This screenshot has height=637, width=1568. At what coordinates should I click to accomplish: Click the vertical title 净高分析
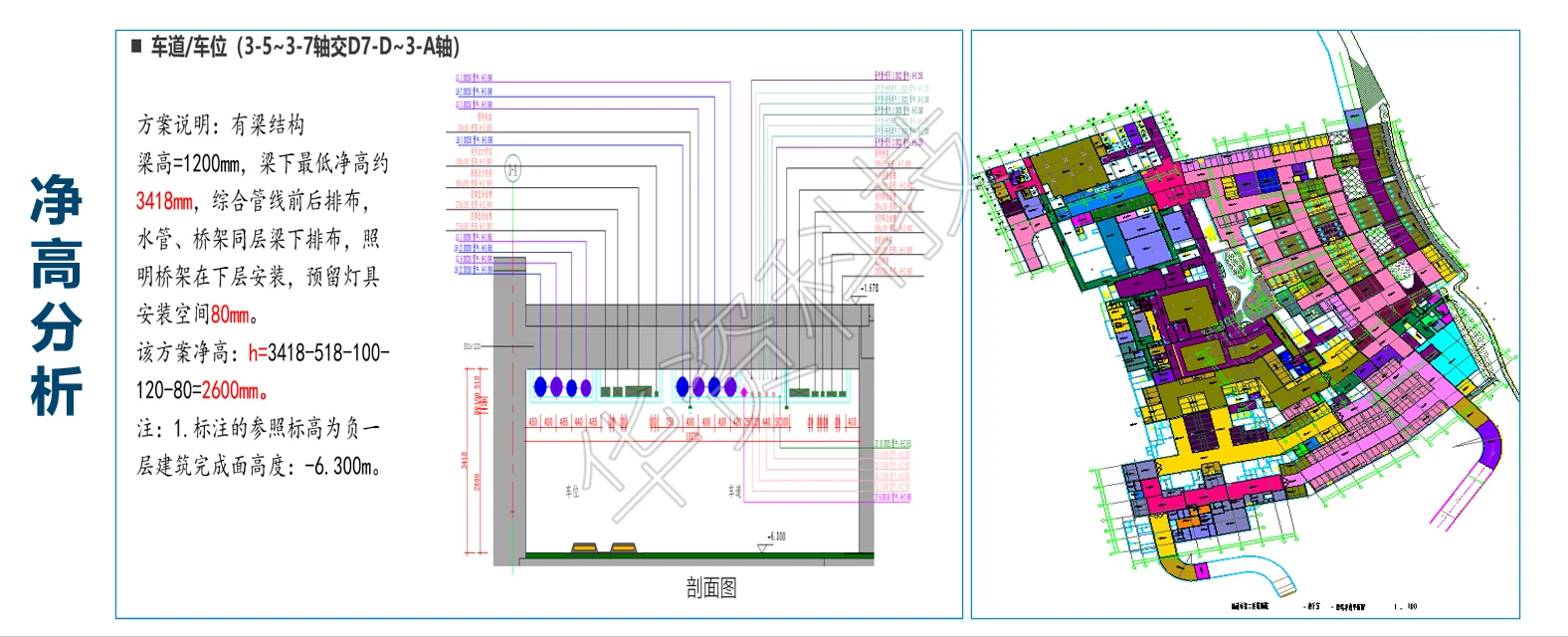(57, 296)
